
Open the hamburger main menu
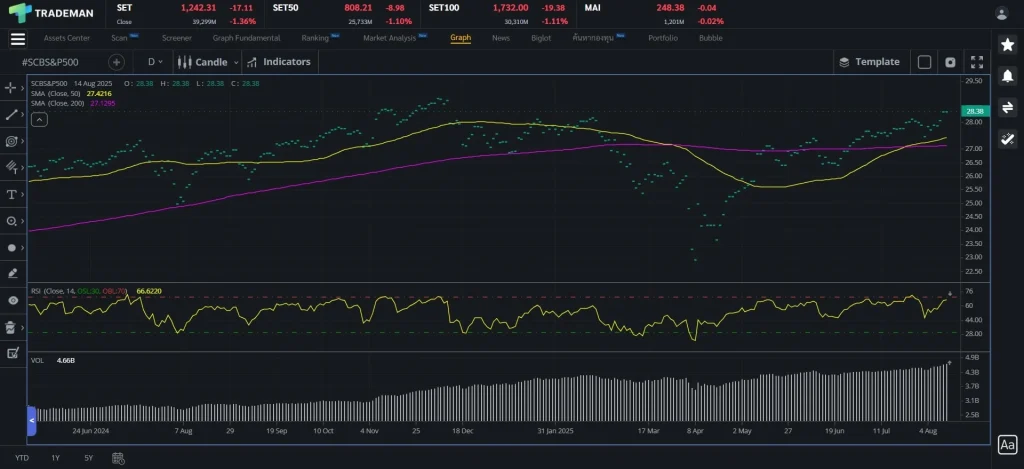[17, 39]
